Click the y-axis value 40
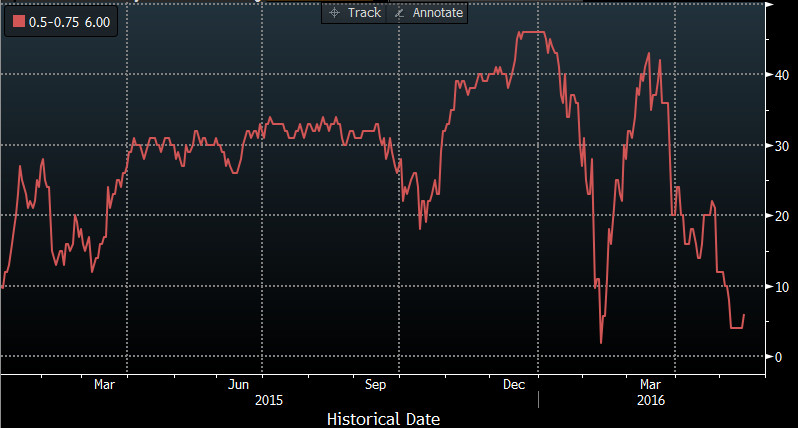This screenshot has height=428, width=798. pos(782,75)
